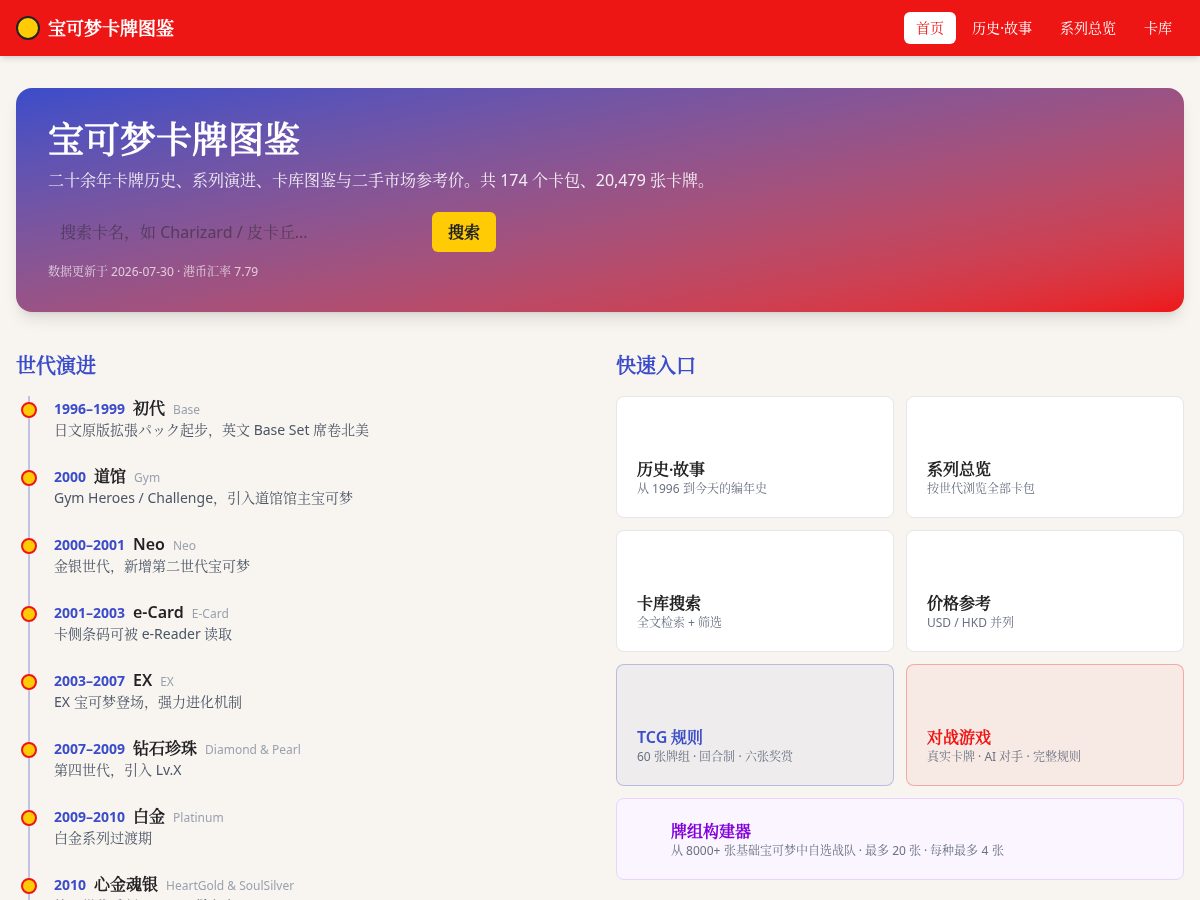Screen dimensions: 1200x900
Task: Launch the 对战游戏 card
Action: (1045, 725)
